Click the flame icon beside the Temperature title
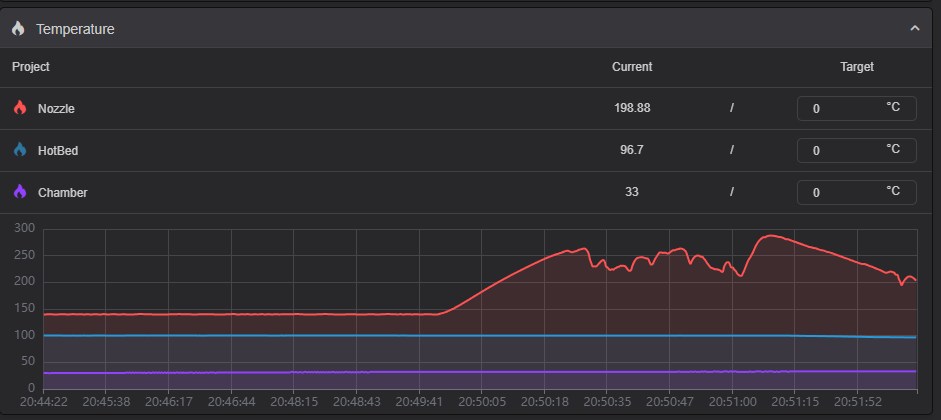 click(x=18, y=29)
